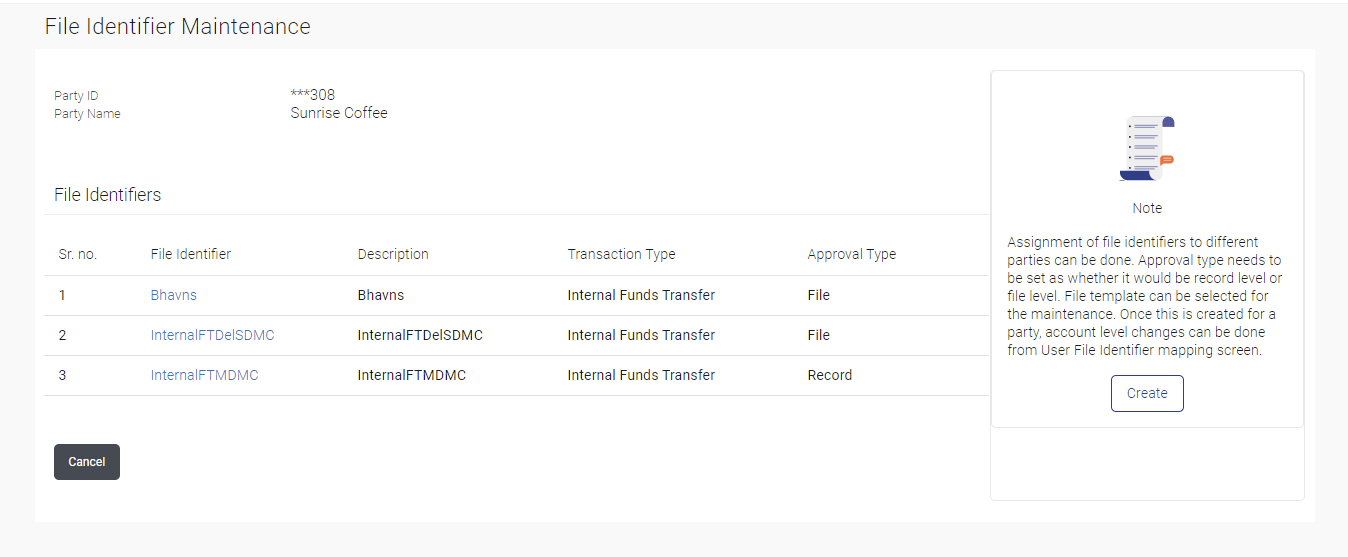Select the InternalFTDelSDMC description cell
Viewport: 1348px width, 557px height.
(x=420, y=335)
